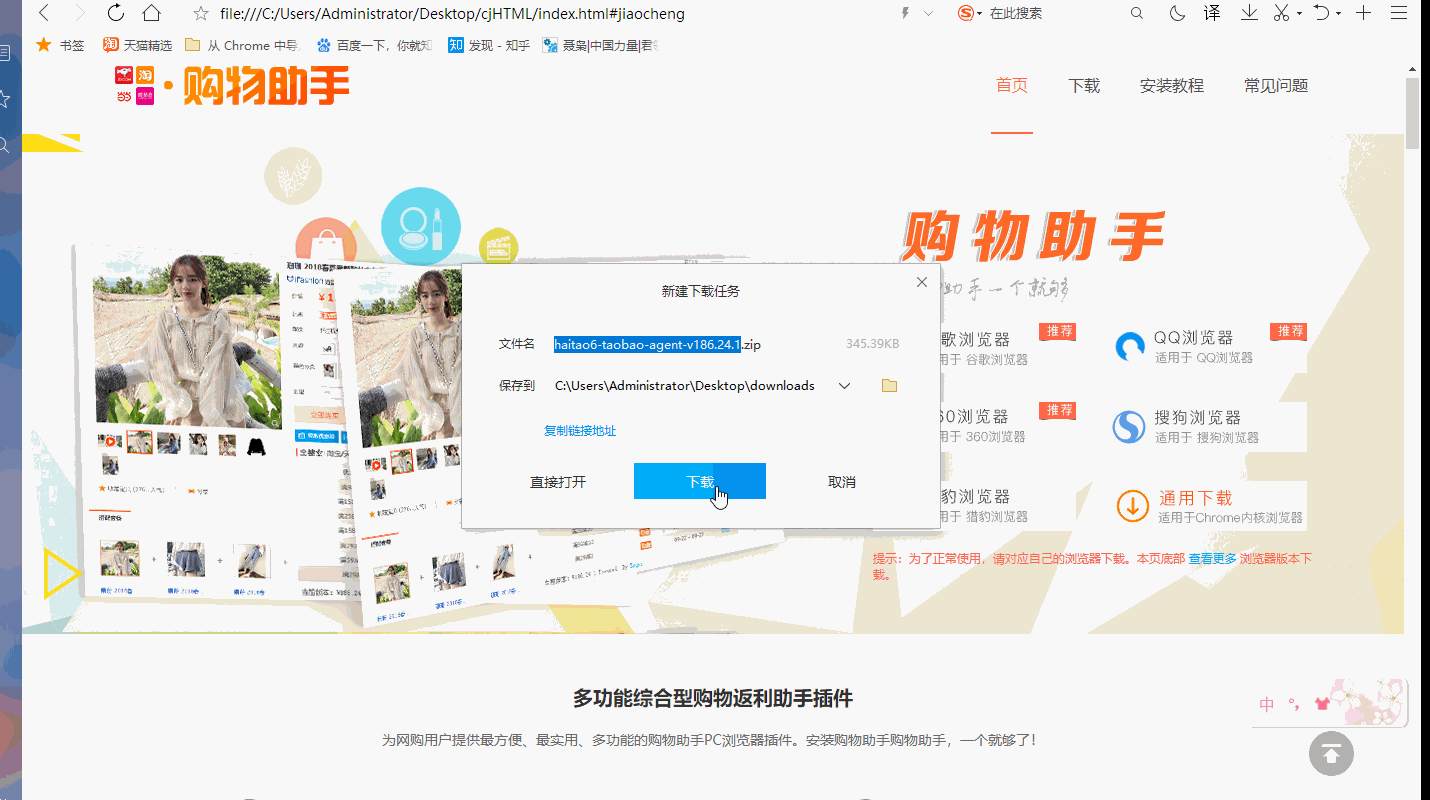
Task: Open the 发现 - 知乎 bookmark
Action: pyautogui.click(x=489, y=45)
